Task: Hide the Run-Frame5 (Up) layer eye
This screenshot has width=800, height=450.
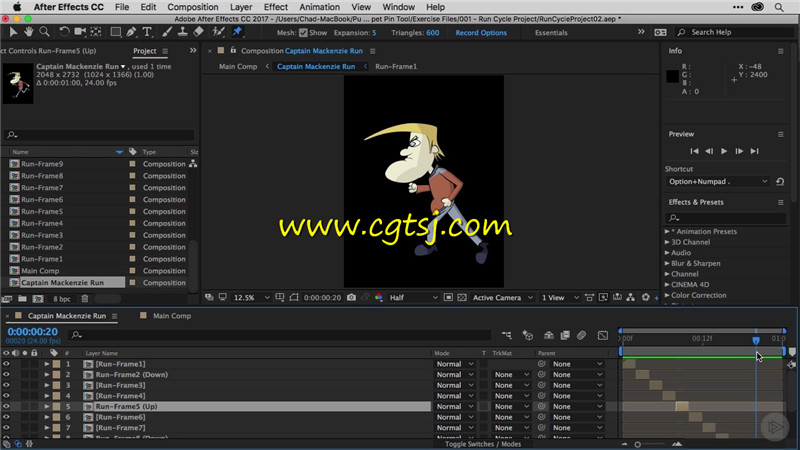Action: click(x=6, y=407)
